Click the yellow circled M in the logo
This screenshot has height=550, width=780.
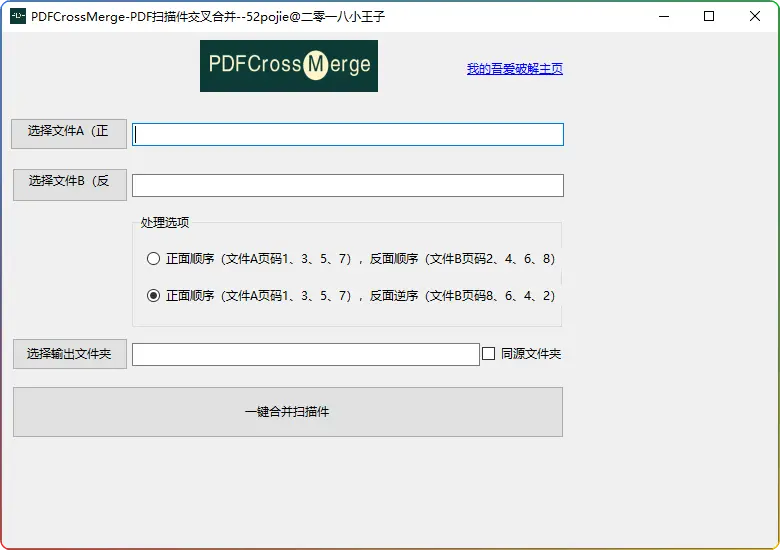(x=315, y=65)
